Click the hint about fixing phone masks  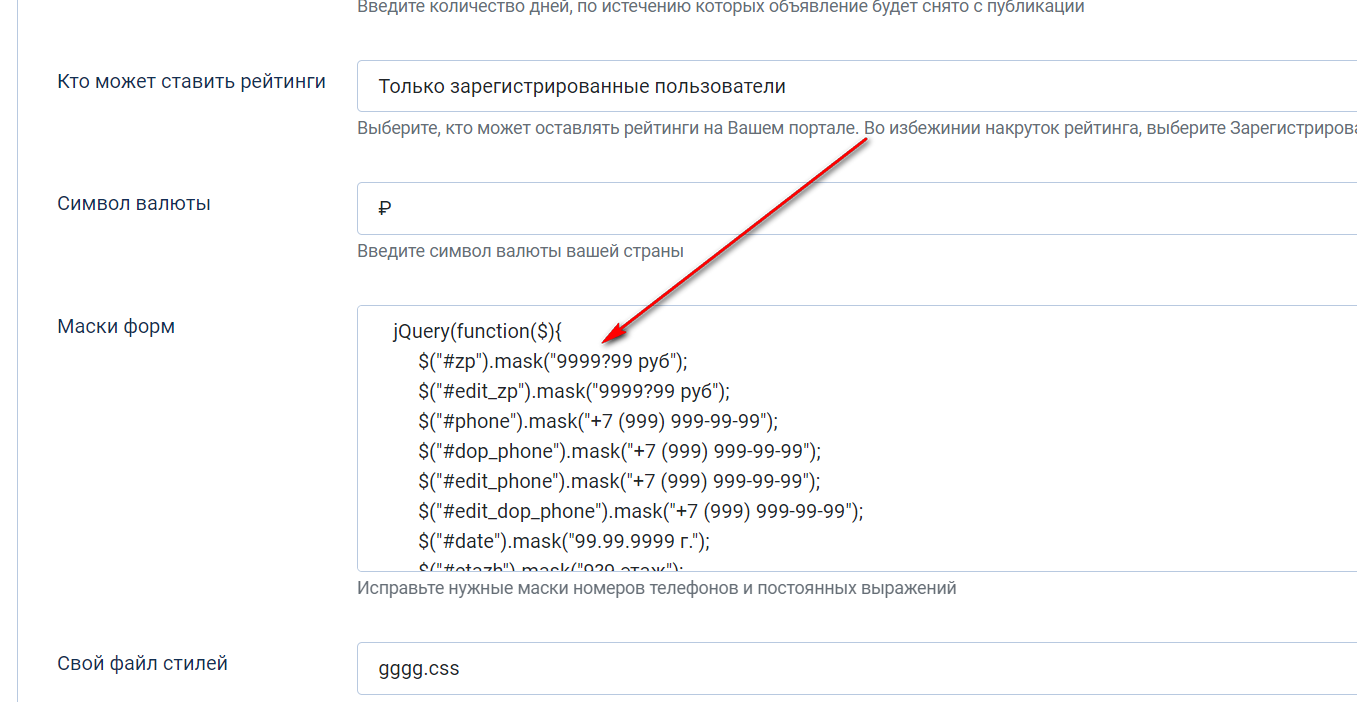[656, 588]
